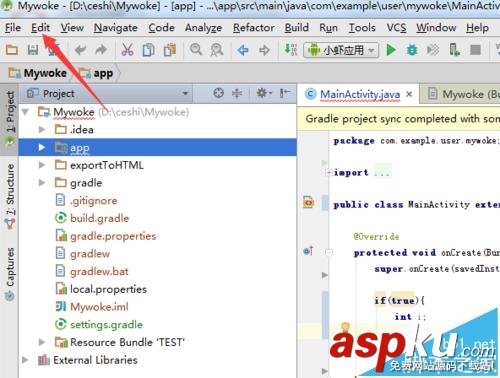Click the class gutter icon beside MainActivity

[x=308, y=202]
